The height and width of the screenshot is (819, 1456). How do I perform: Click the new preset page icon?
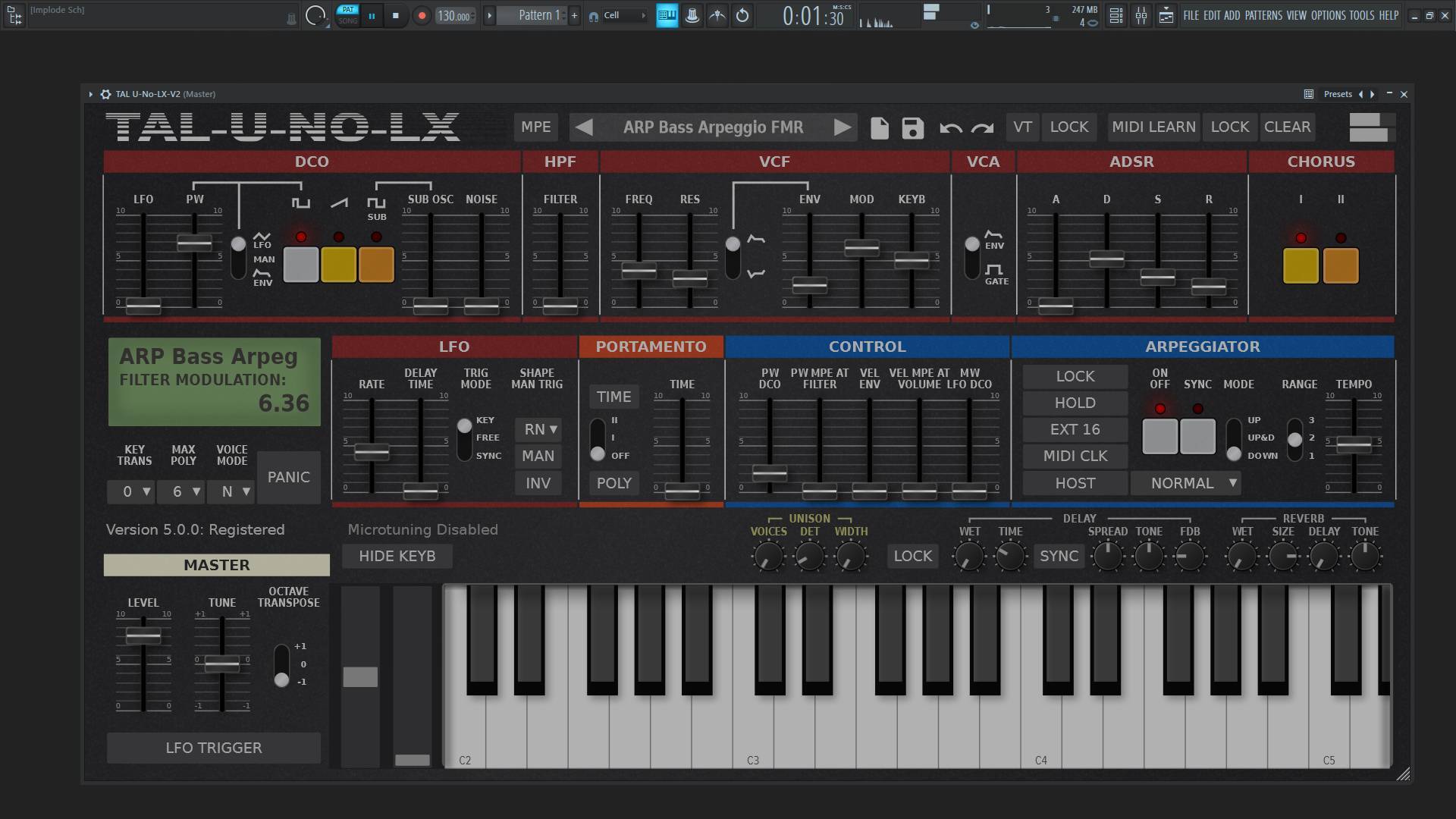point(879,127)
